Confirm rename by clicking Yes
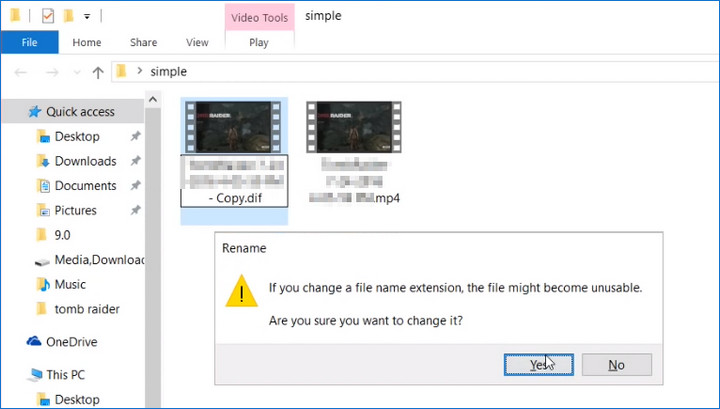 click(539, 364)
